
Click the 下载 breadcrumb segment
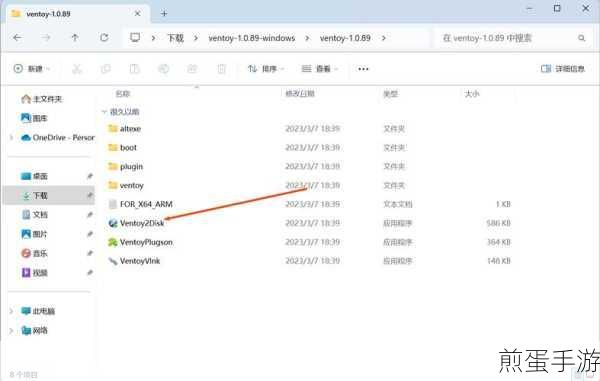coord(175,38)
